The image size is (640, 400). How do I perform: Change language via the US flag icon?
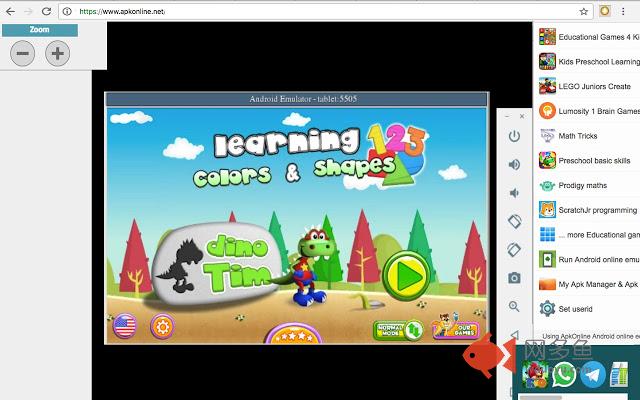[124, 326]
